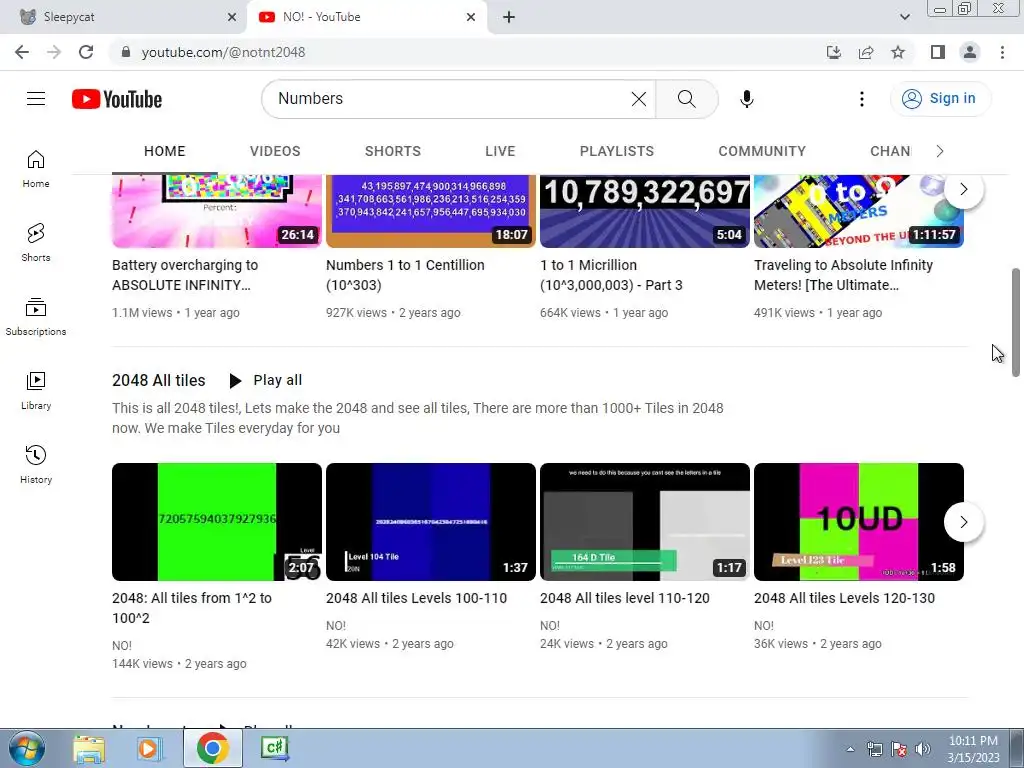Go to the YouTube logo home link
This screenshot has height=768, width=1024.
117,99
